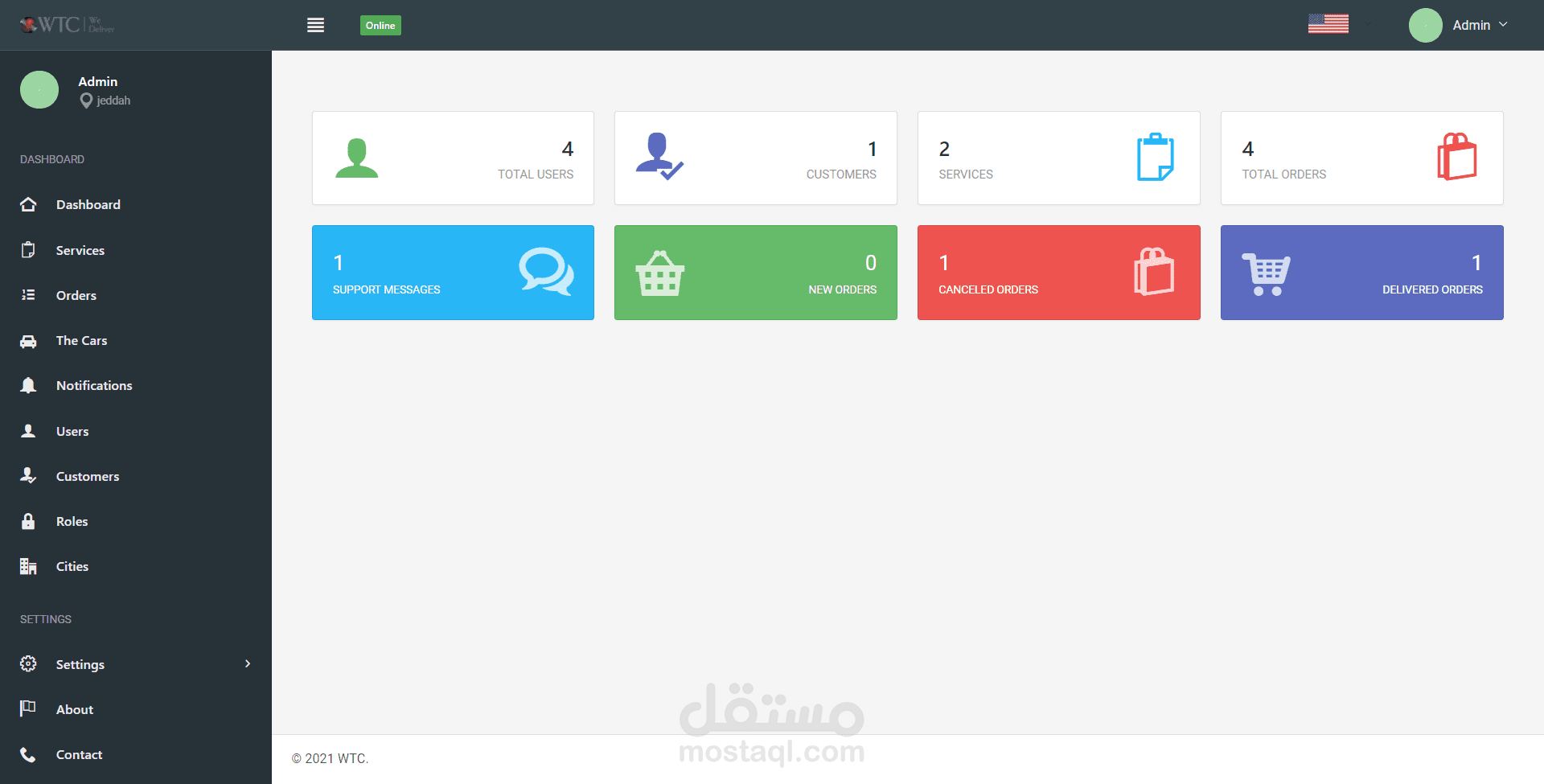Click the Admin avatar in top bar
Viewport: 1544px width, 784px height.
[x=1425, y=25]
